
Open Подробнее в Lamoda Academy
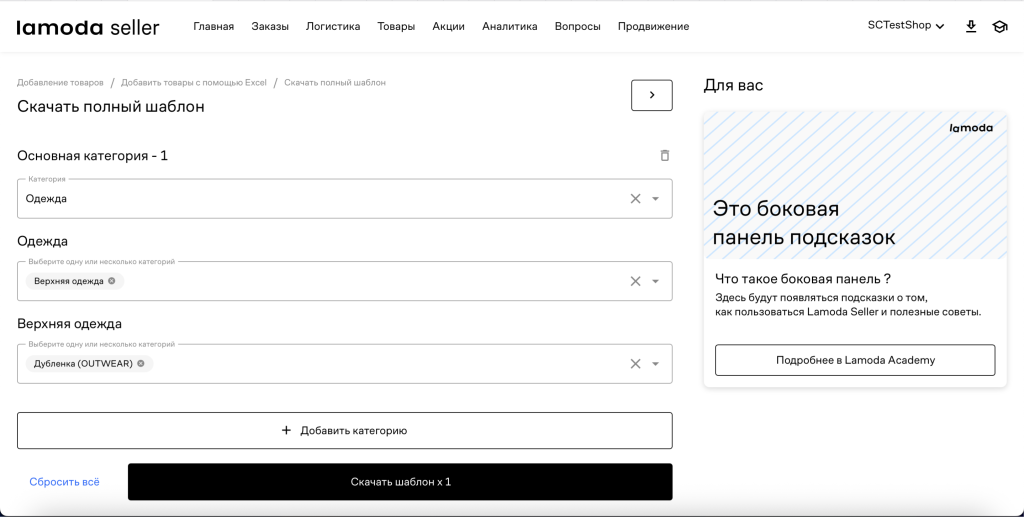(855, 360)
